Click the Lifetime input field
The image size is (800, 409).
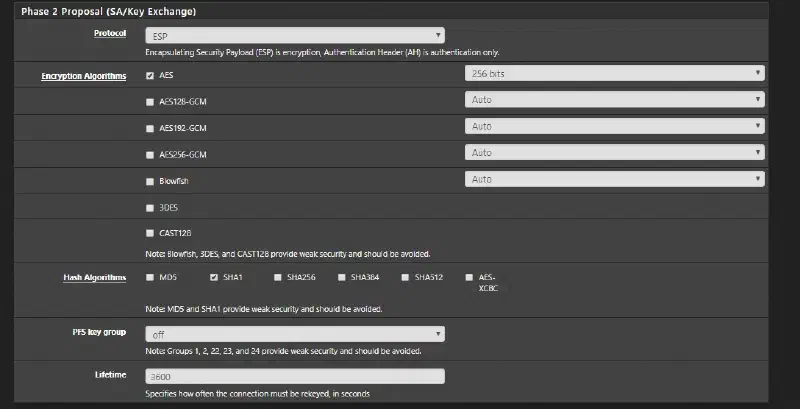(295, 377)
